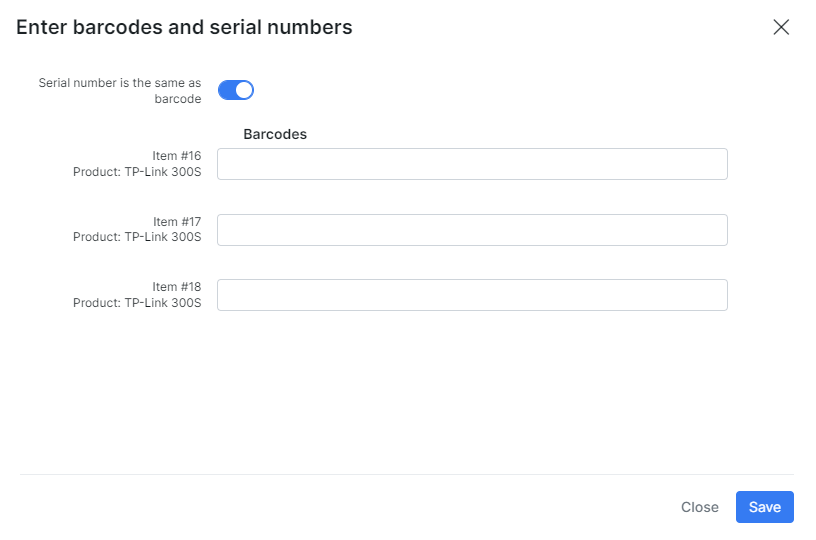Click the empty area below Item #18 field
The height and width of the screenshot is (540, 816).
click(x=406, y=393)
